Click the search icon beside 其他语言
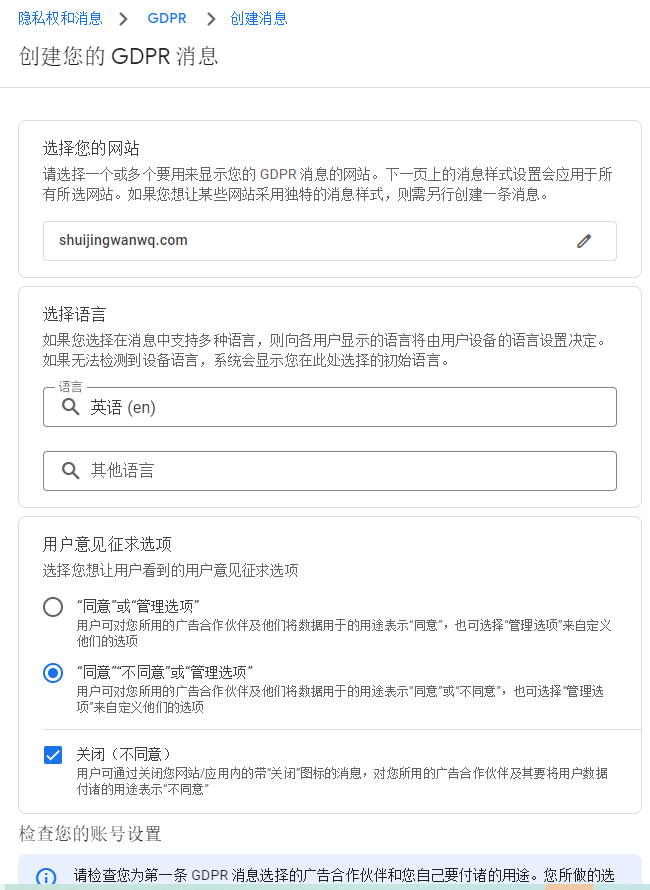The image size is (650, 890). [x=70, y=470]
